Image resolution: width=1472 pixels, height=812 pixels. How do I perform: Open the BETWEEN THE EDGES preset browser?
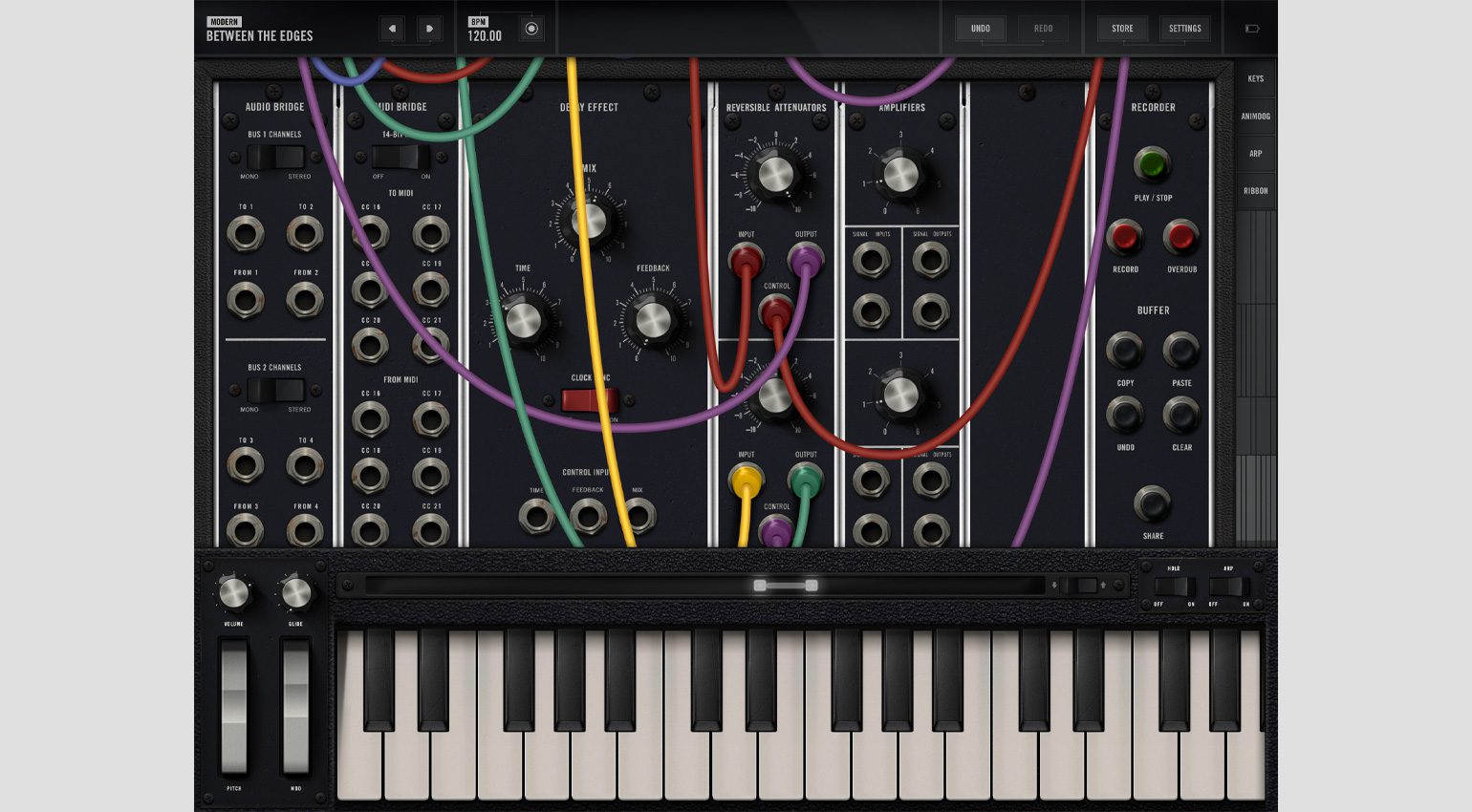coord(260,31)
